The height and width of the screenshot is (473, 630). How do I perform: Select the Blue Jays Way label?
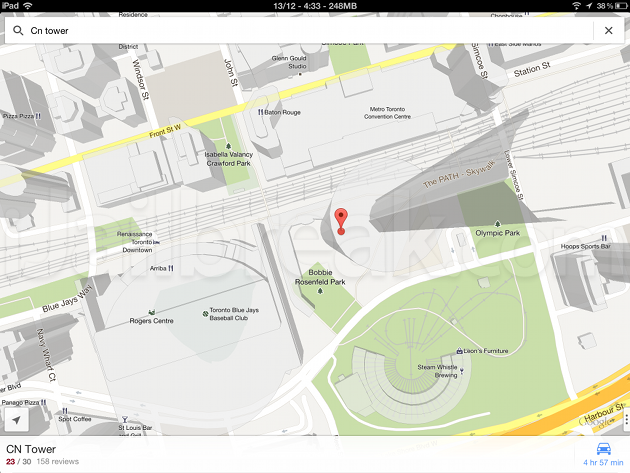67,298
